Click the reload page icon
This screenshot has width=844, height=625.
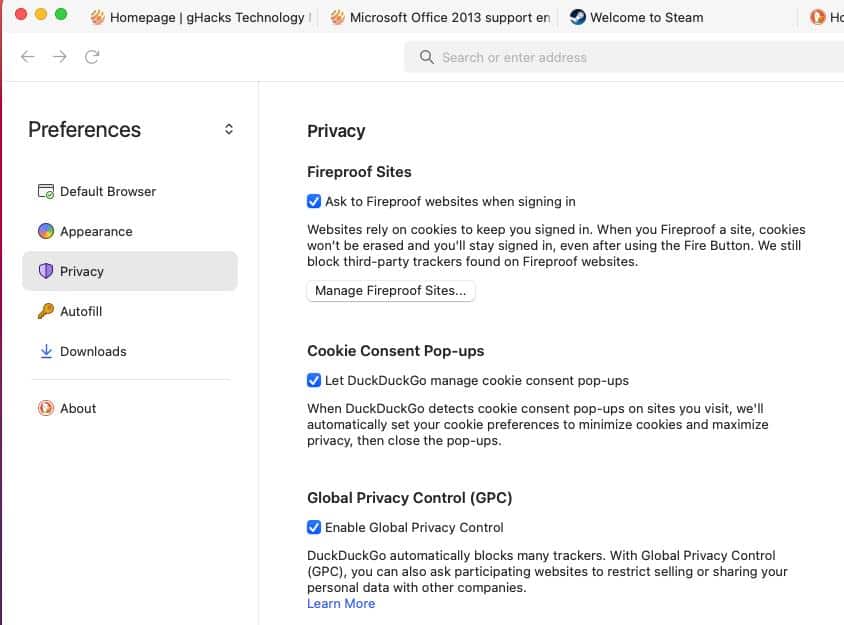click(92, 57)
